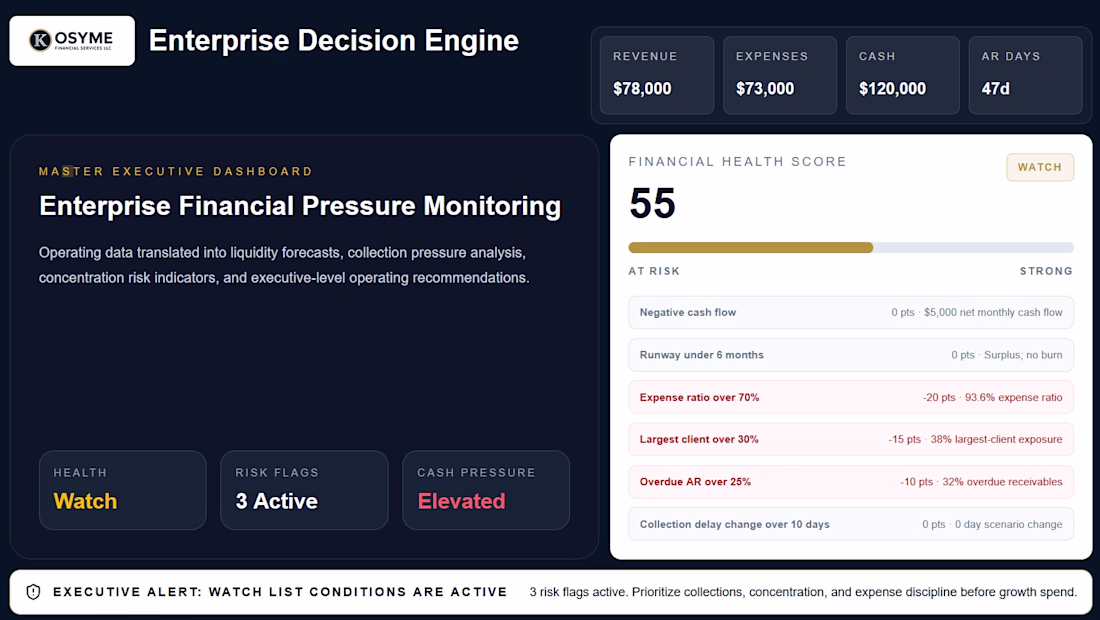Expand the Runway under 6 months row
Image resolution: width=1100 pixels, height=620 pixels.
tap(850, 355)
